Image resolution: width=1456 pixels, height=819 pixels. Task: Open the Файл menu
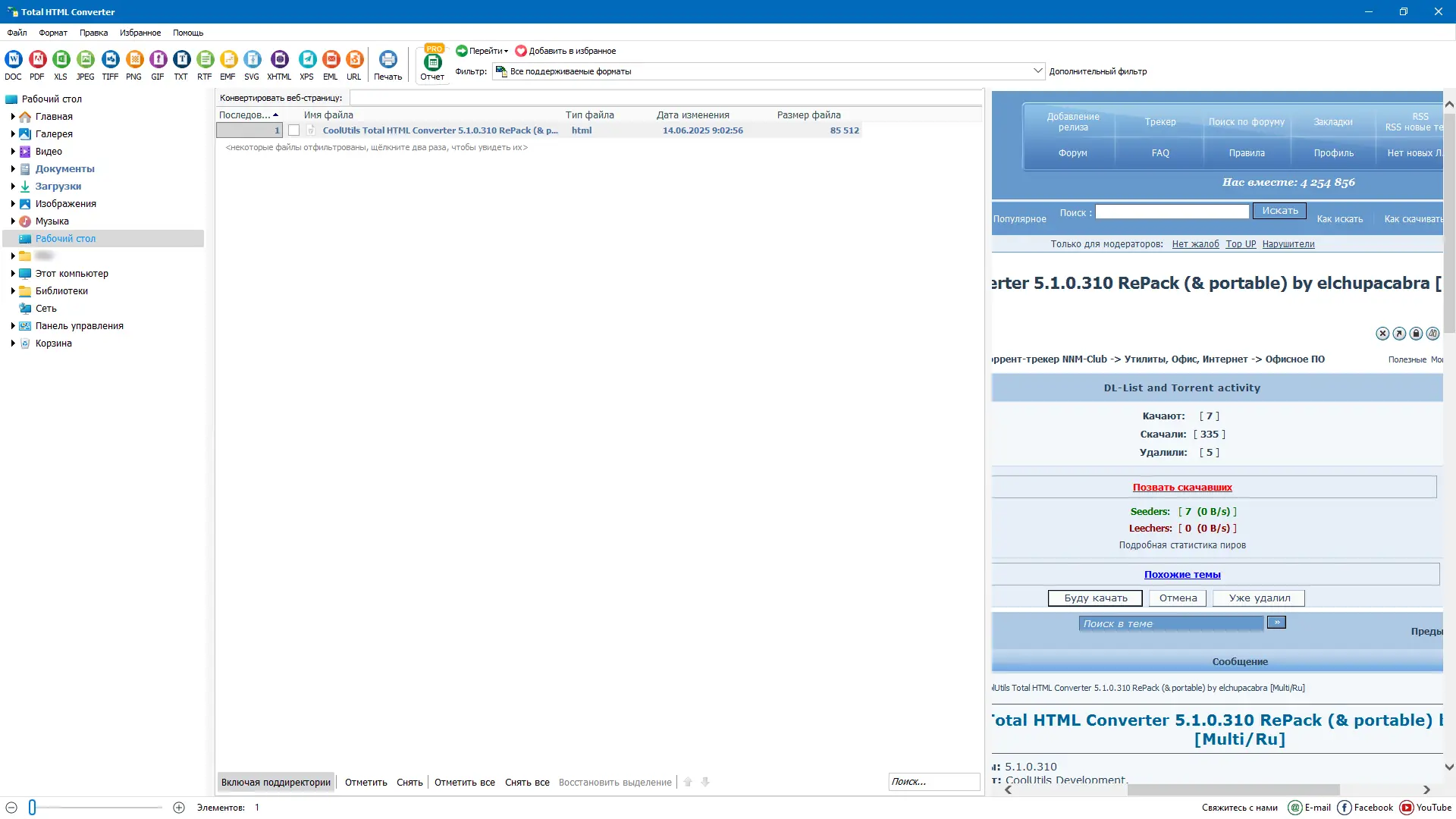[x=17, y=33]
